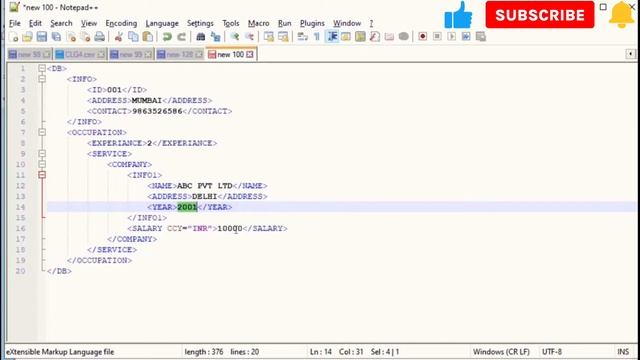The width and height of the screenshot is (640, 360).
Task: Click the tab bar scroll arrow
Action: [x=631, y=54]
